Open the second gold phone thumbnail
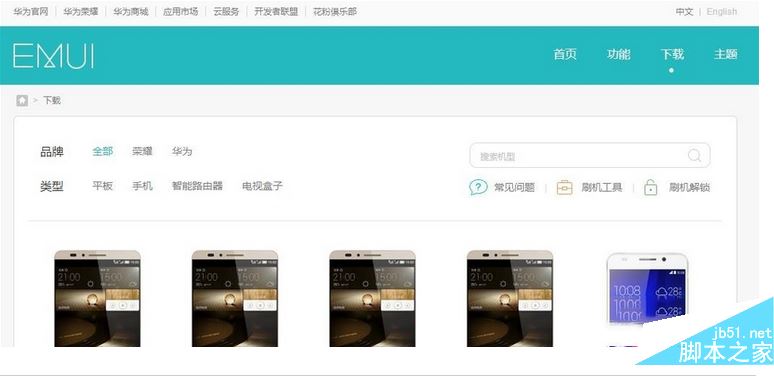774x377 pixels. [x=235, y=298]
